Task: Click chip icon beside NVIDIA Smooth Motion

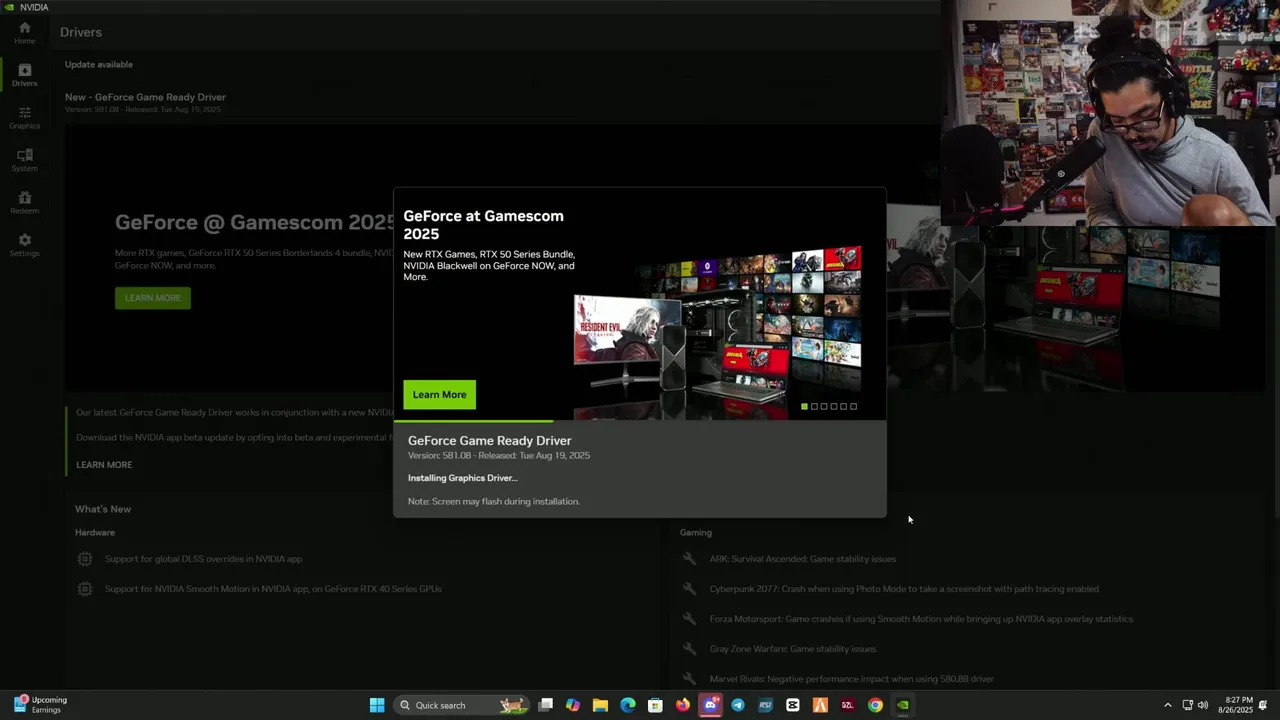Action: (85, 589)
